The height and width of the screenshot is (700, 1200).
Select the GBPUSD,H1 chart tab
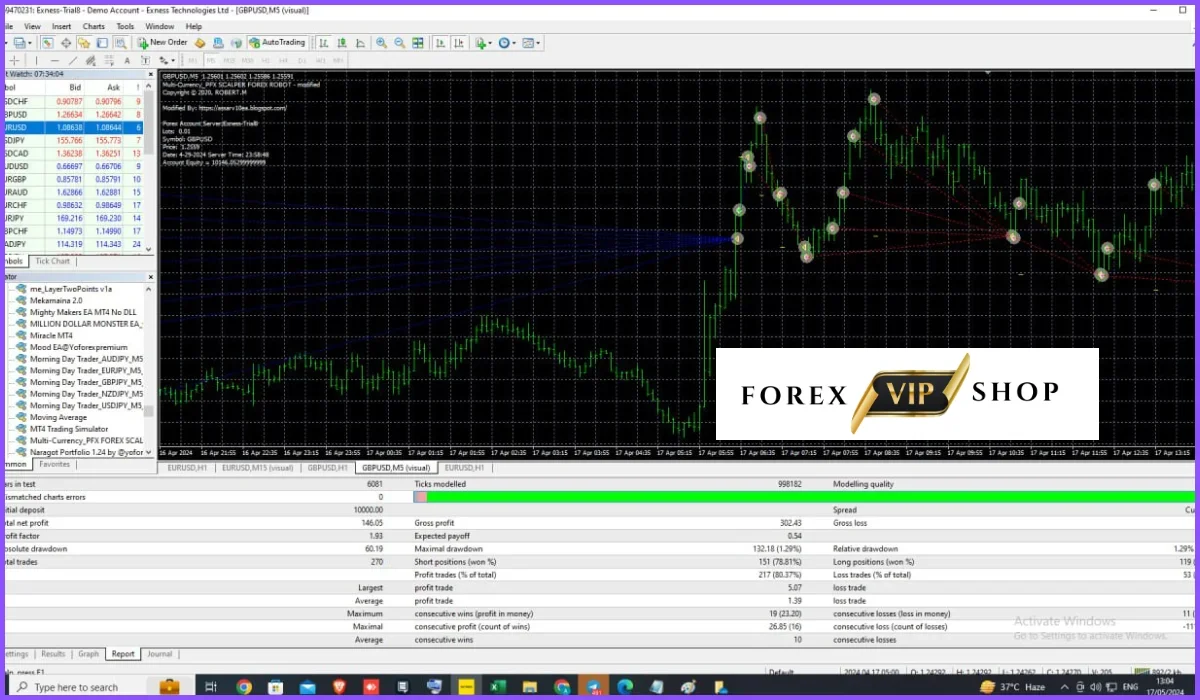327,467
